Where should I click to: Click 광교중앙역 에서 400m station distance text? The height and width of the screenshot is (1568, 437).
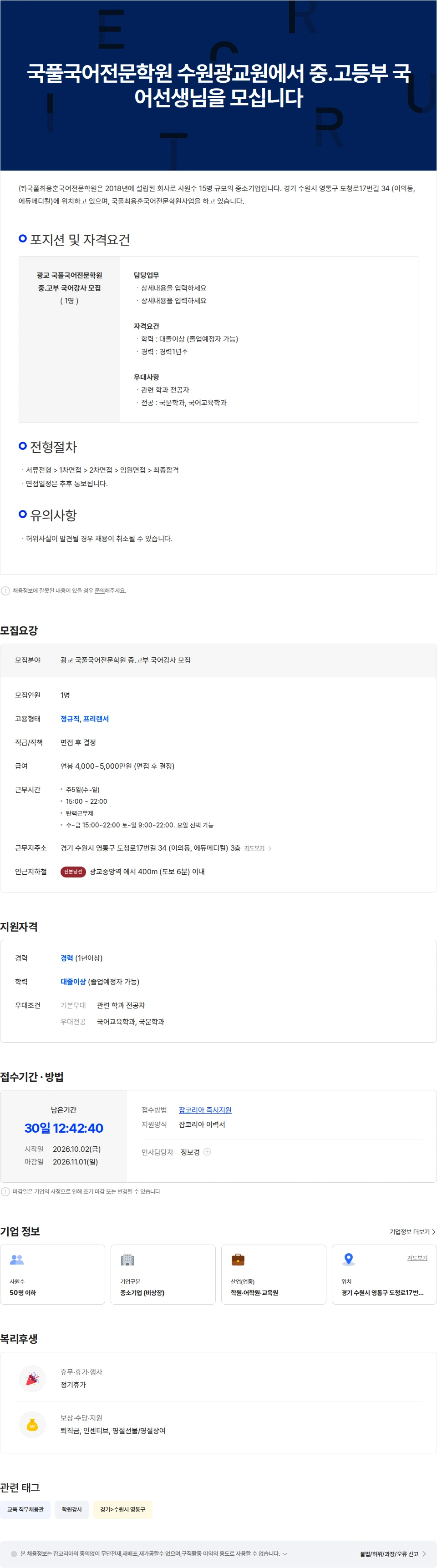[x=147, y=872]
